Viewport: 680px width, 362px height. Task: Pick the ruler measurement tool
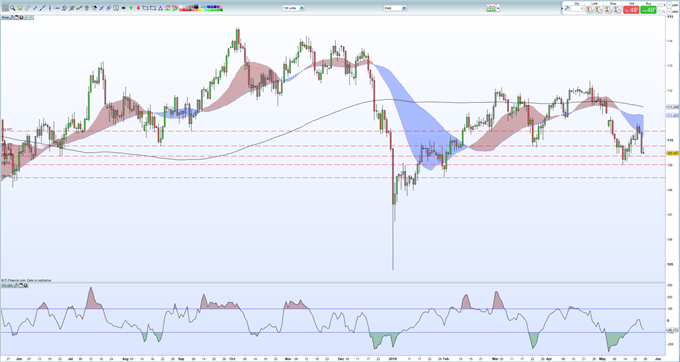[27, 8]
